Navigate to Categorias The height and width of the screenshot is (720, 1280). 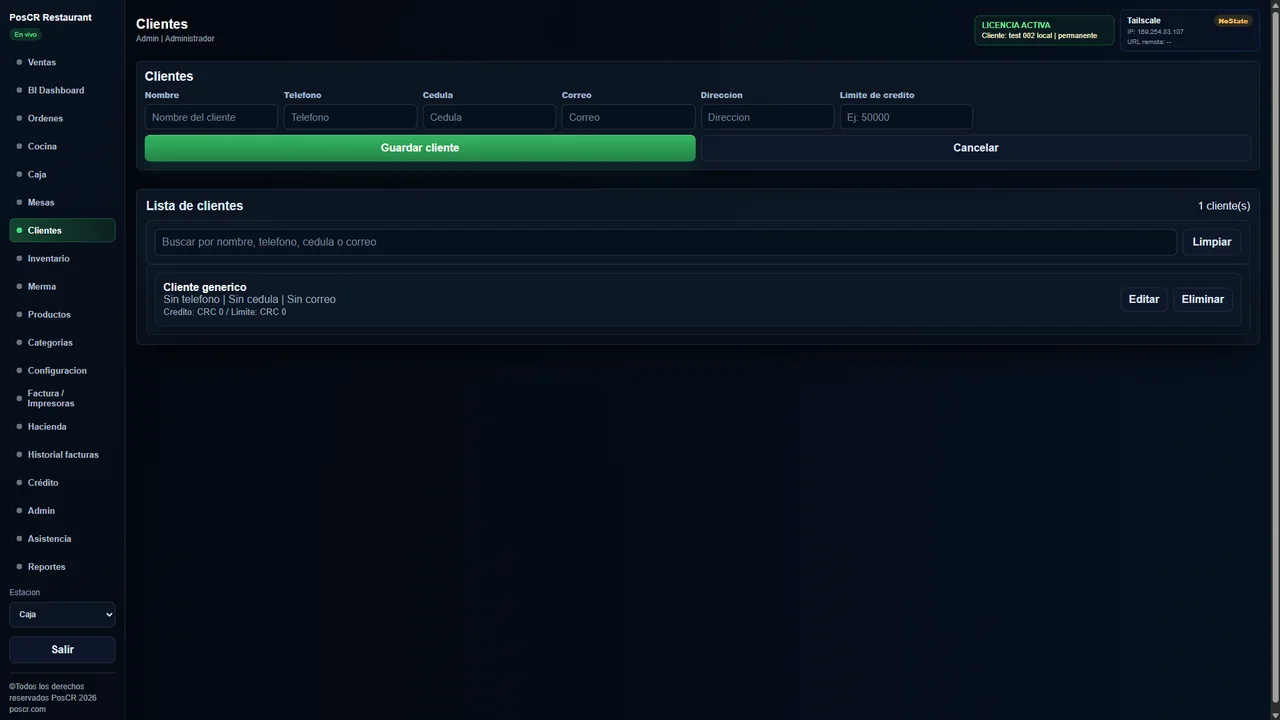pyautogui.click(x=62, y=342)
